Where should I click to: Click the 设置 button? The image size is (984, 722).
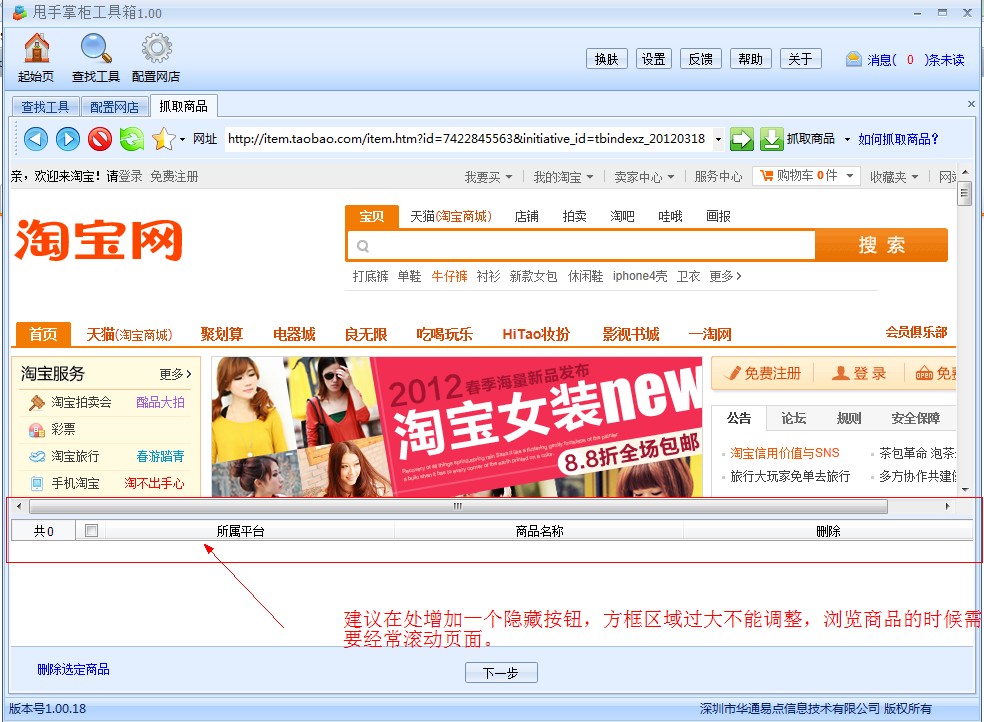pos(653,59)
